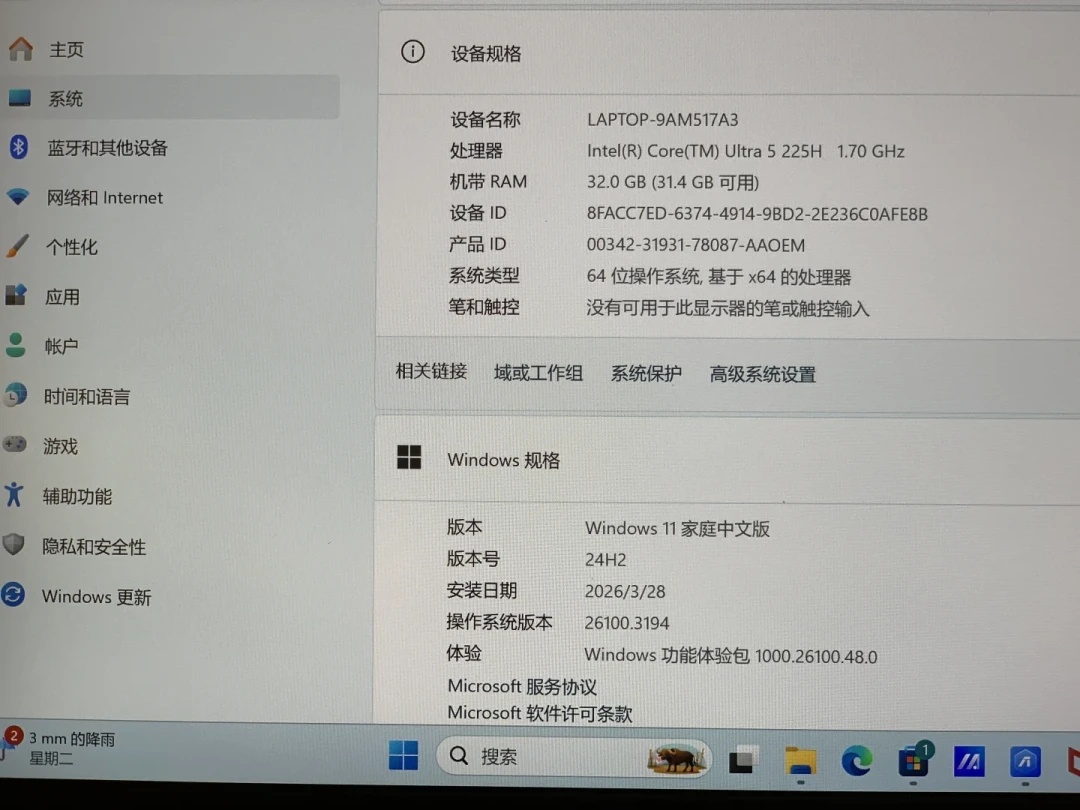This screenshot has width=1080, height=810.
Task: Open 蓝牙和其他设备 settings
Action: tap(107, 148)
